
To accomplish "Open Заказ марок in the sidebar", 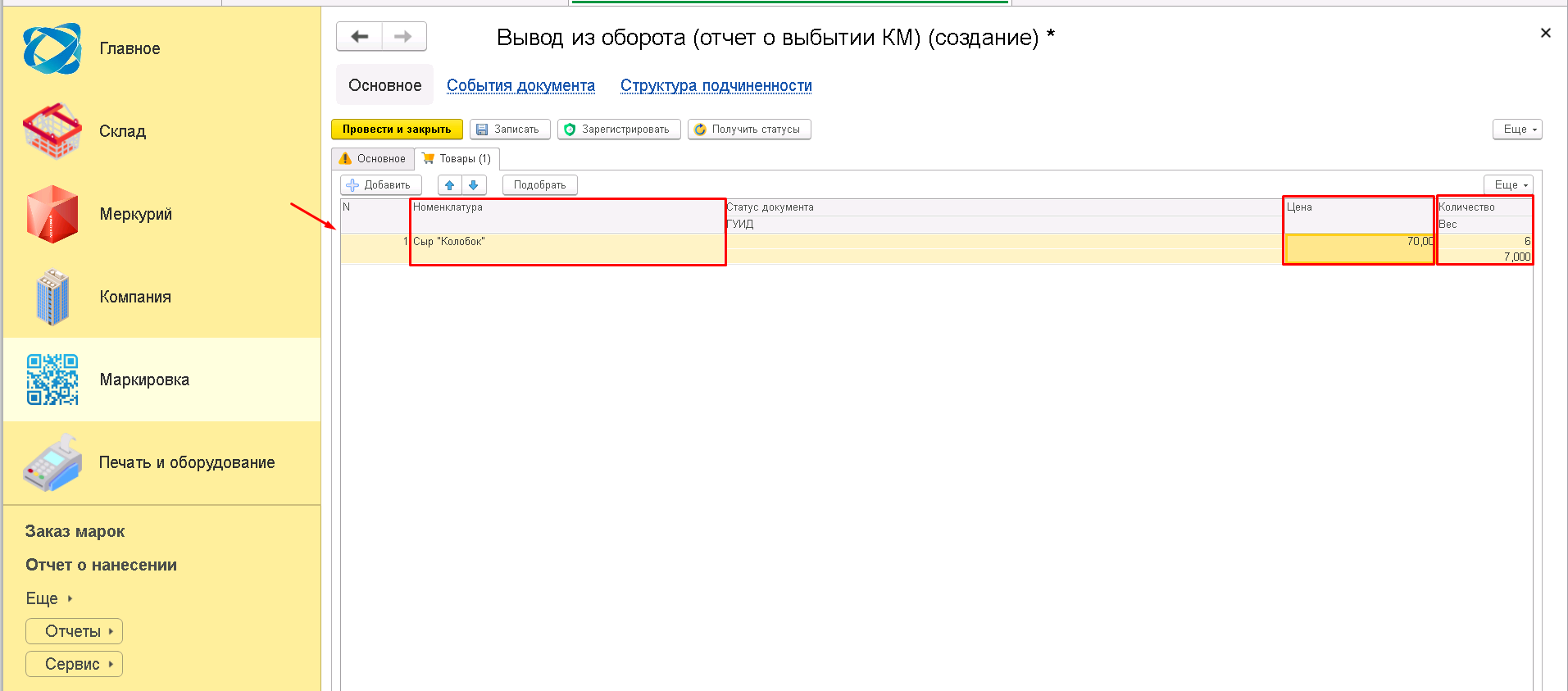I will click(75, 531).
